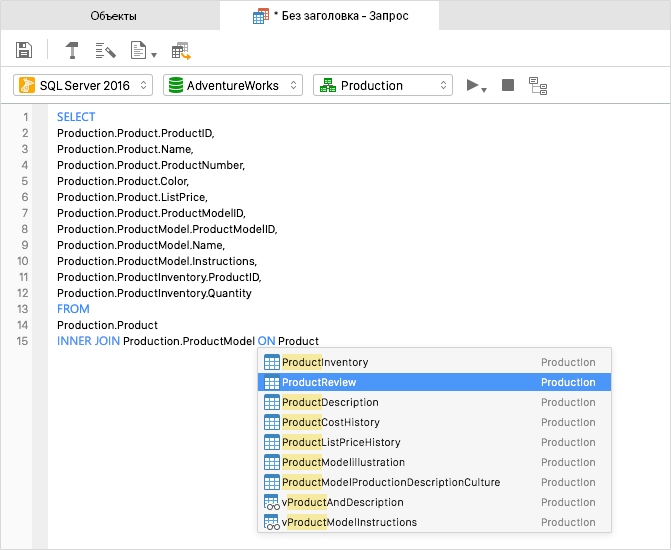Click Production.ProductModel.Name on line 9
671x550 pixels.
coord(141,245)
